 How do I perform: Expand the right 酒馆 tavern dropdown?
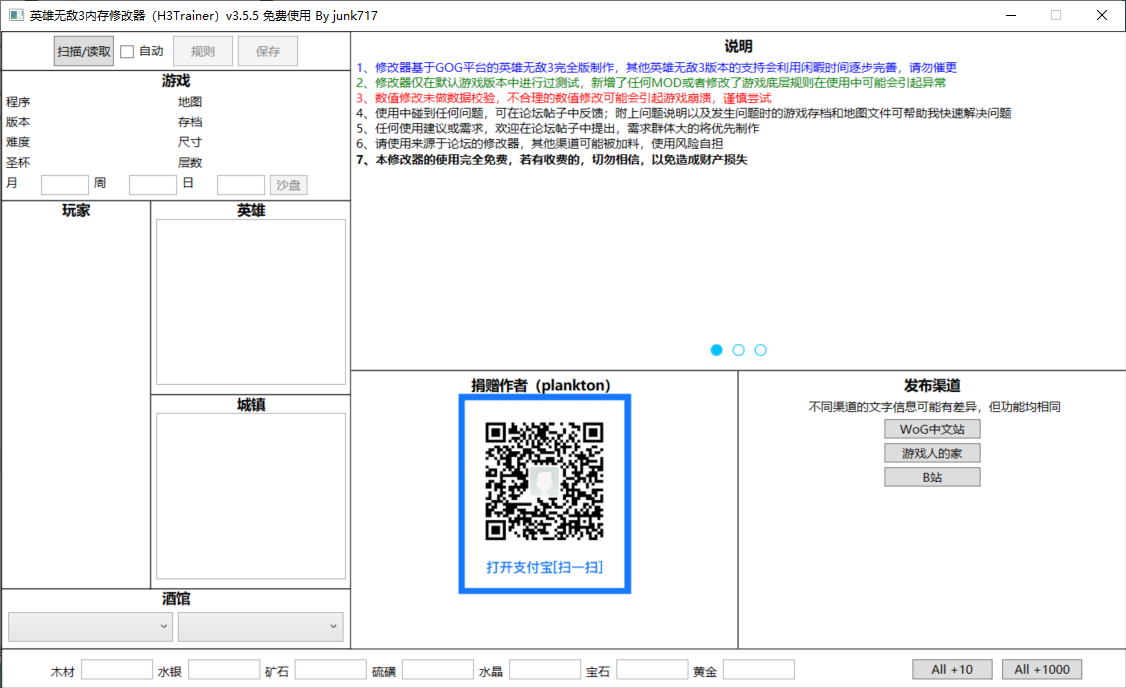pyautogui.click(x=261, y=626)
